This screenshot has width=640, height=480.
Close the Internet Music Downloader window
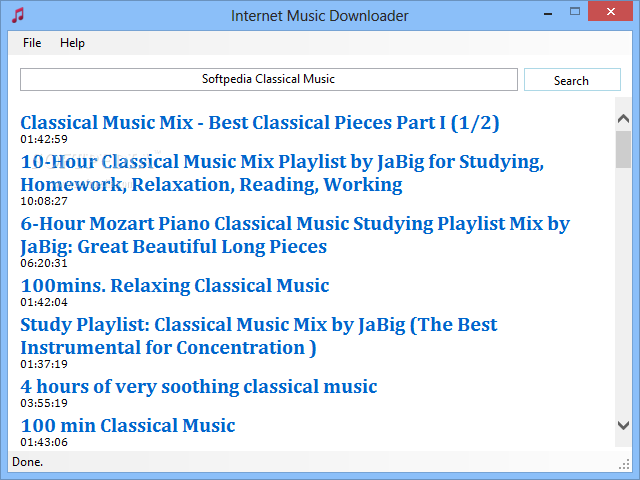click(611, 11)
